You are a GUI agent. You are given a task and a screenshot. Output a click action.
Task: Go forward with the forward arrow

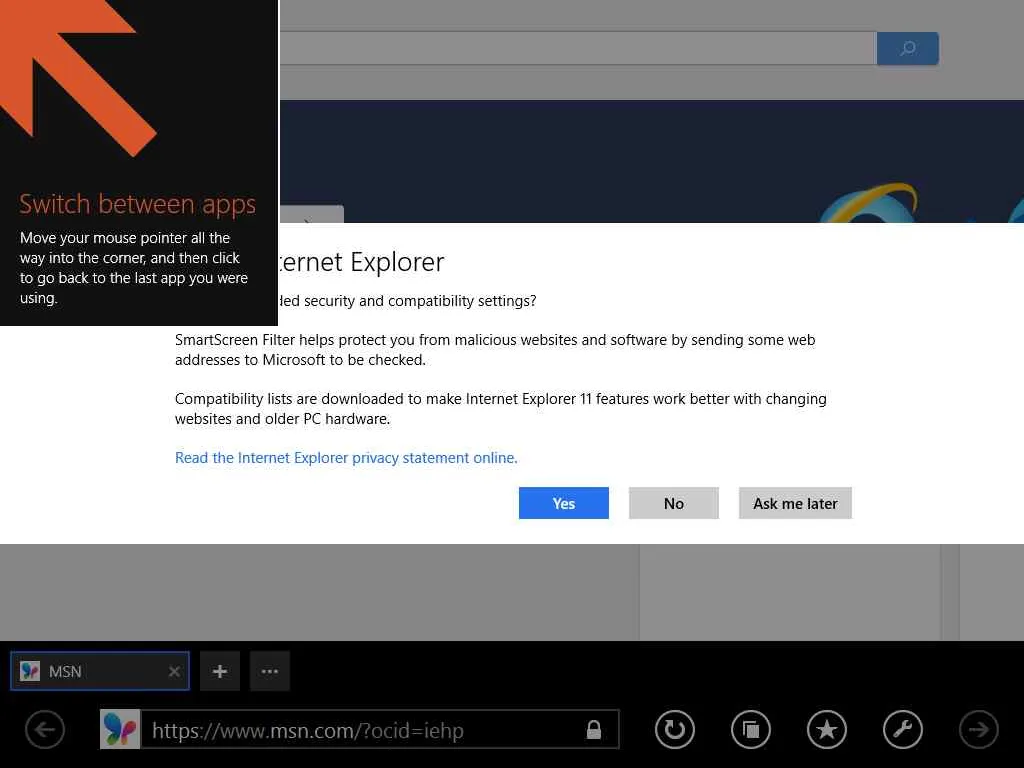978,729
